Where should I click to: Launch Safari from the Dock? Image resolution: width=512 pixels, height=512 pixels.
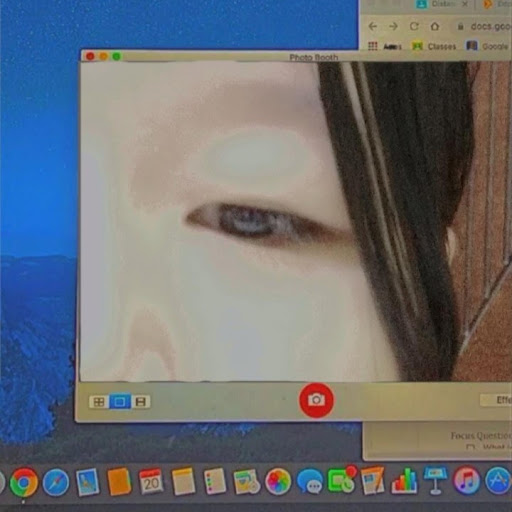[x=56, y=482]
